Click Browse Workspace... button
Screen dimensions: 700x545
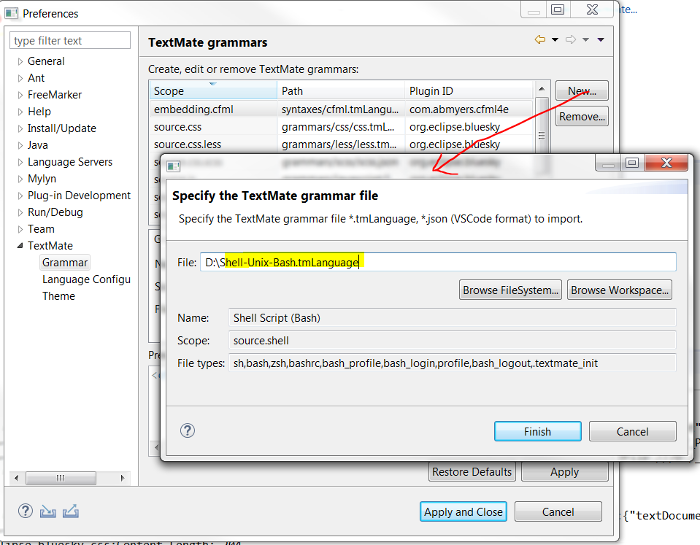point(619,290)
